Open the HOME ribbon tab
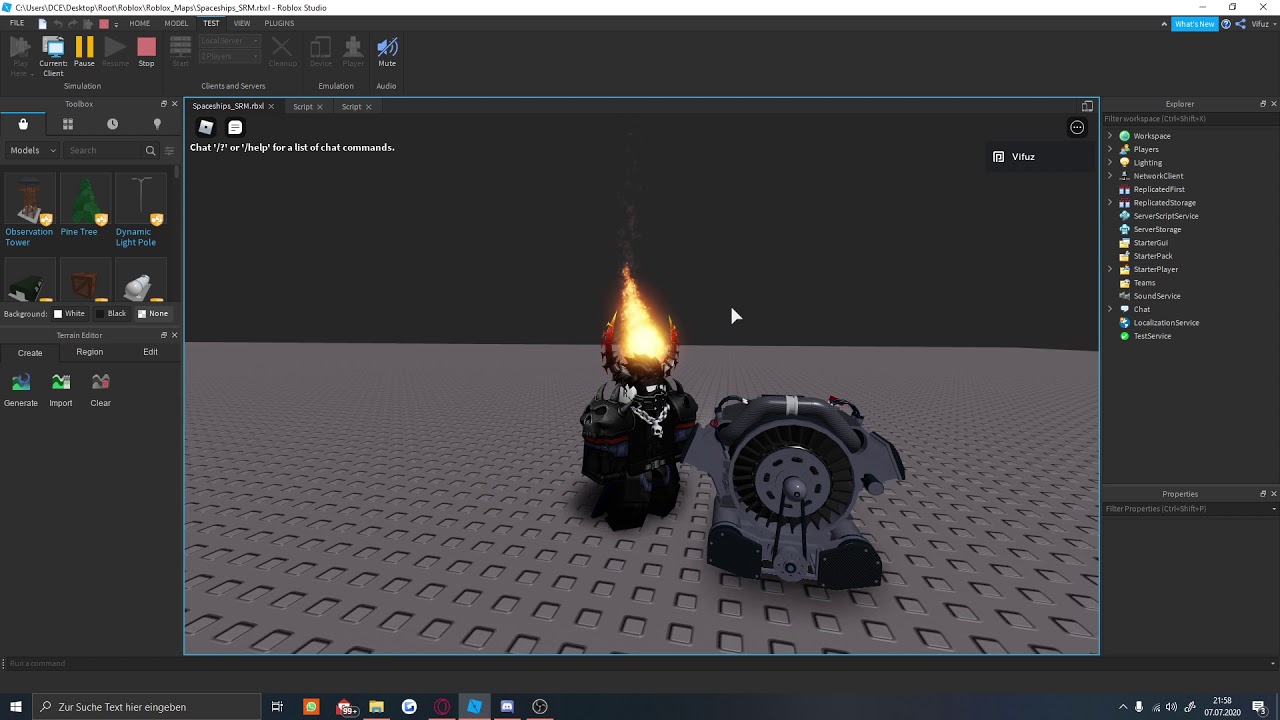This screenshot has height=720, width=1280. click(x=140, y=23)
